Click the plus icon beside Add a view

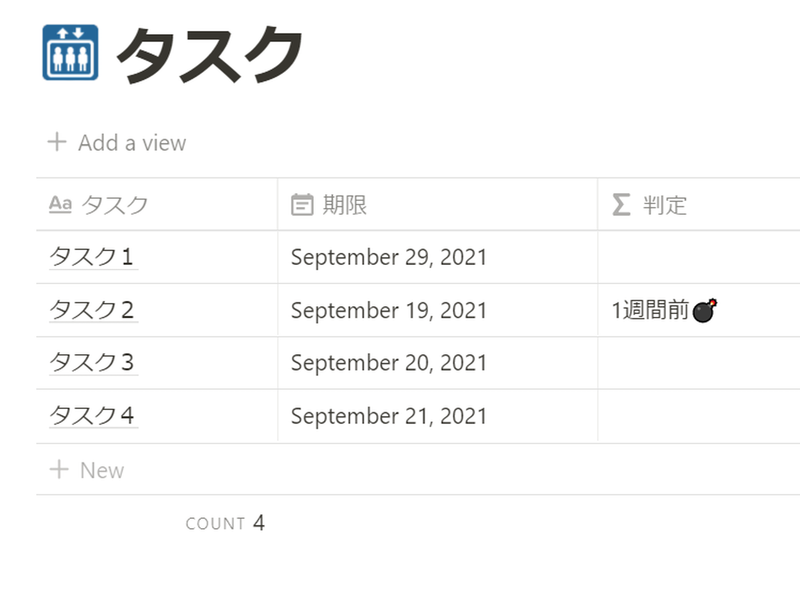pos(57,142)
